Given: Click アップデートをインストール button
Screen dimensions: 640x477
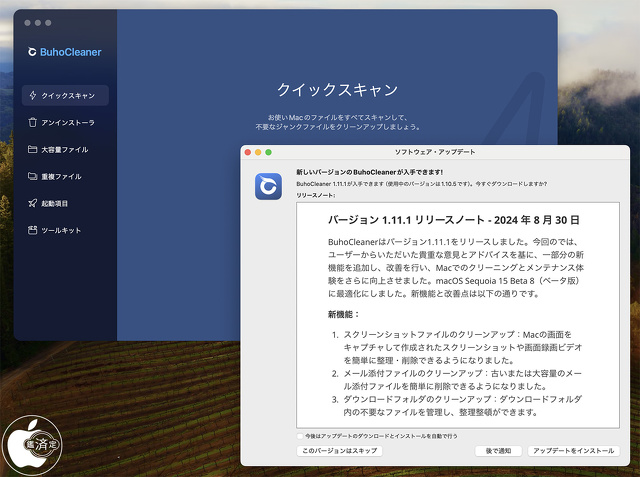Looking at the screenshot, I should [573, 451].
